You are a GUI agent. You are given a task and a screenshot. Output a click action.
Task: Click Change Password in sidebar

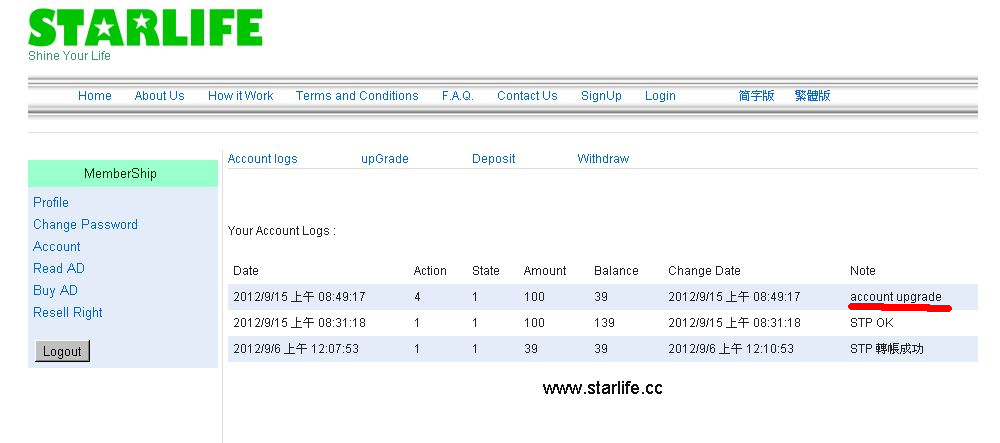85,225
